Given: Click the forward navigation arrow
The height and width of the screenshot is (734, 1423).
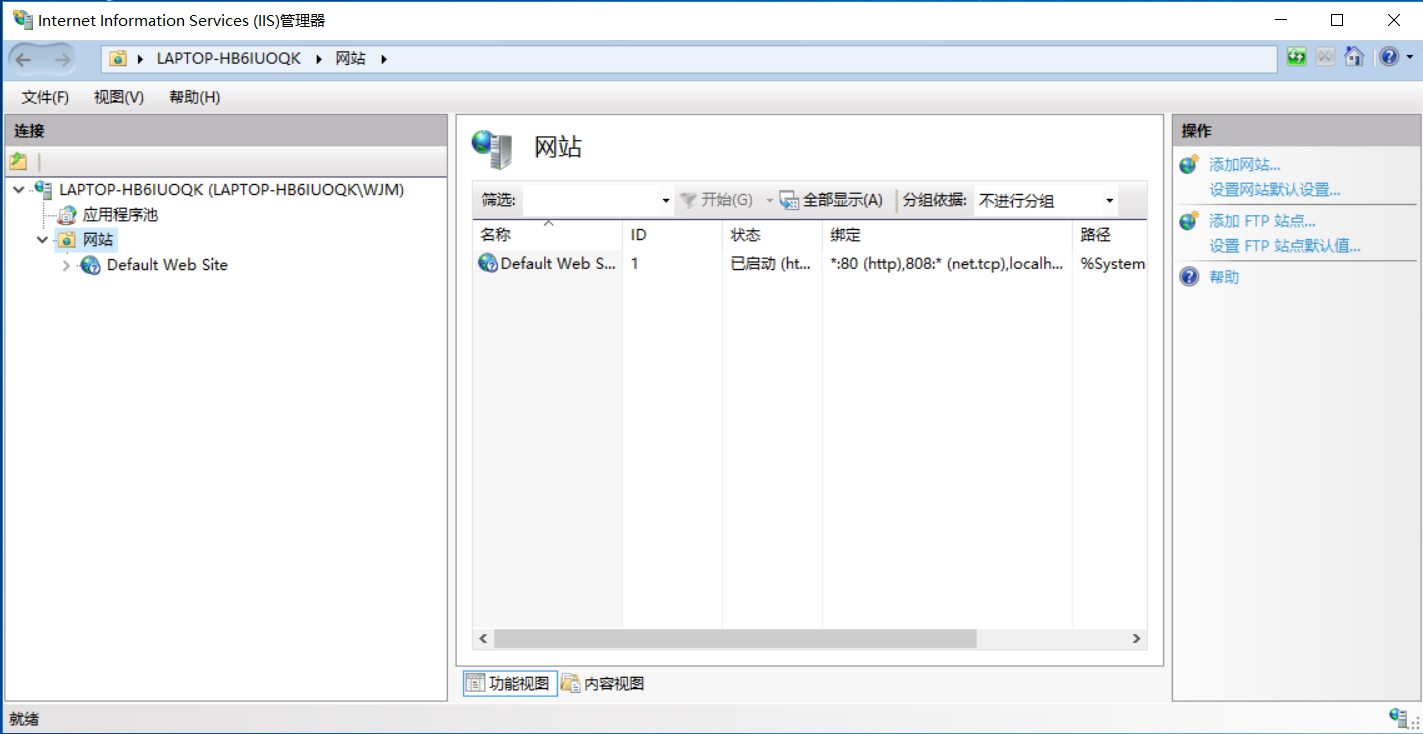Looking at the screenshot, I should pos(62,57).
